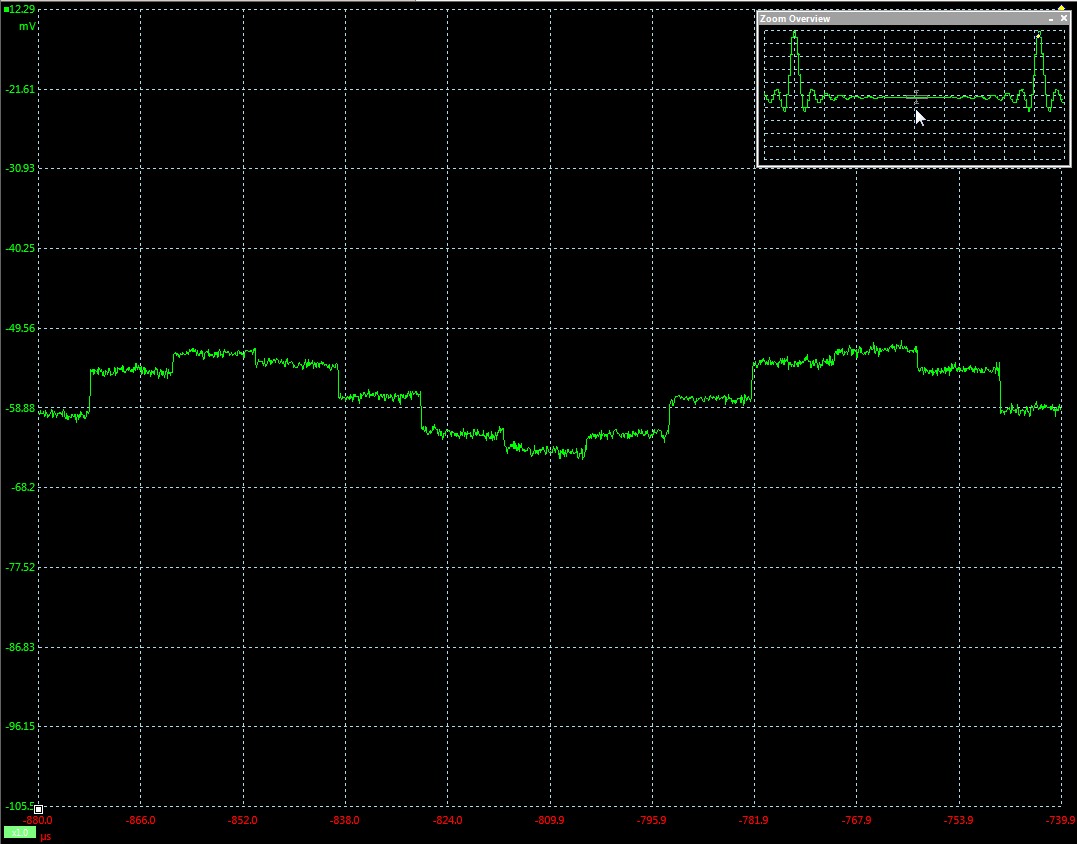Click the mV unit label
Screen dimensions: 1077x844
[27, 26]
